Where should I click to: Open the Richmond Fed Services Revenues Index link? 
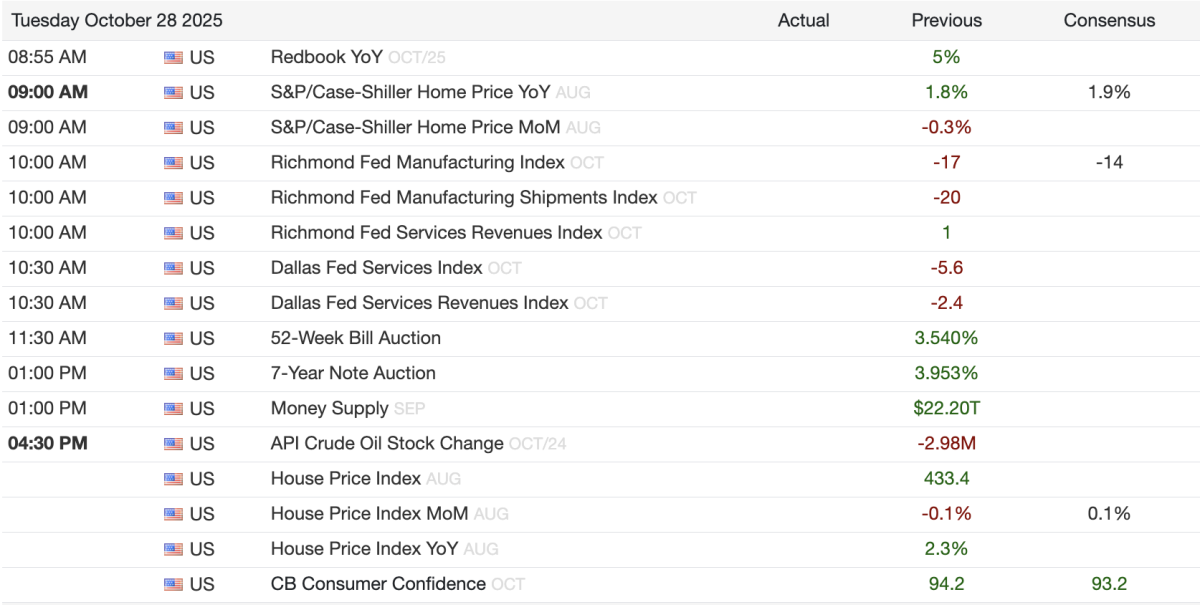click(436, 232)
